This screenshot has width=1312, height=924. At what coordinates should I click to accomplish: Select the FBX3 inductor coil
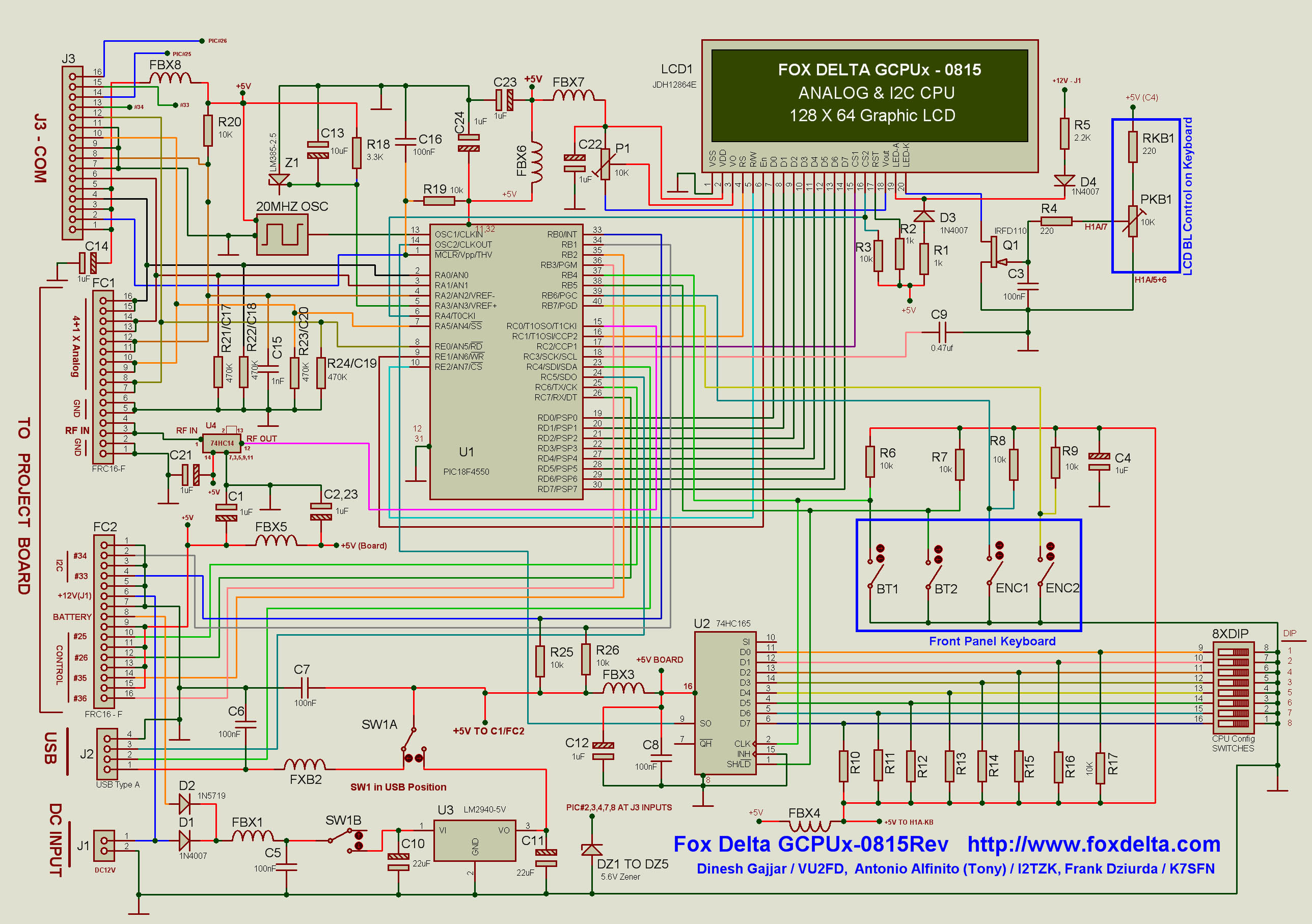point(624,688)
